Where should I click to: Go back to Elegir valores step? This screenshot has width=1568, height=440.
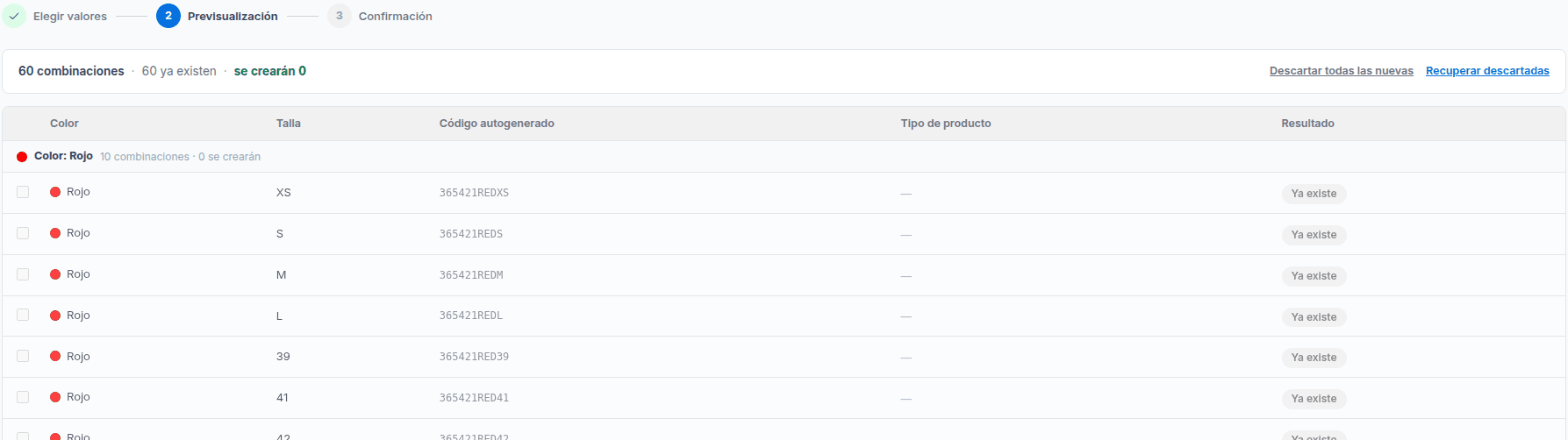point(70,17)
